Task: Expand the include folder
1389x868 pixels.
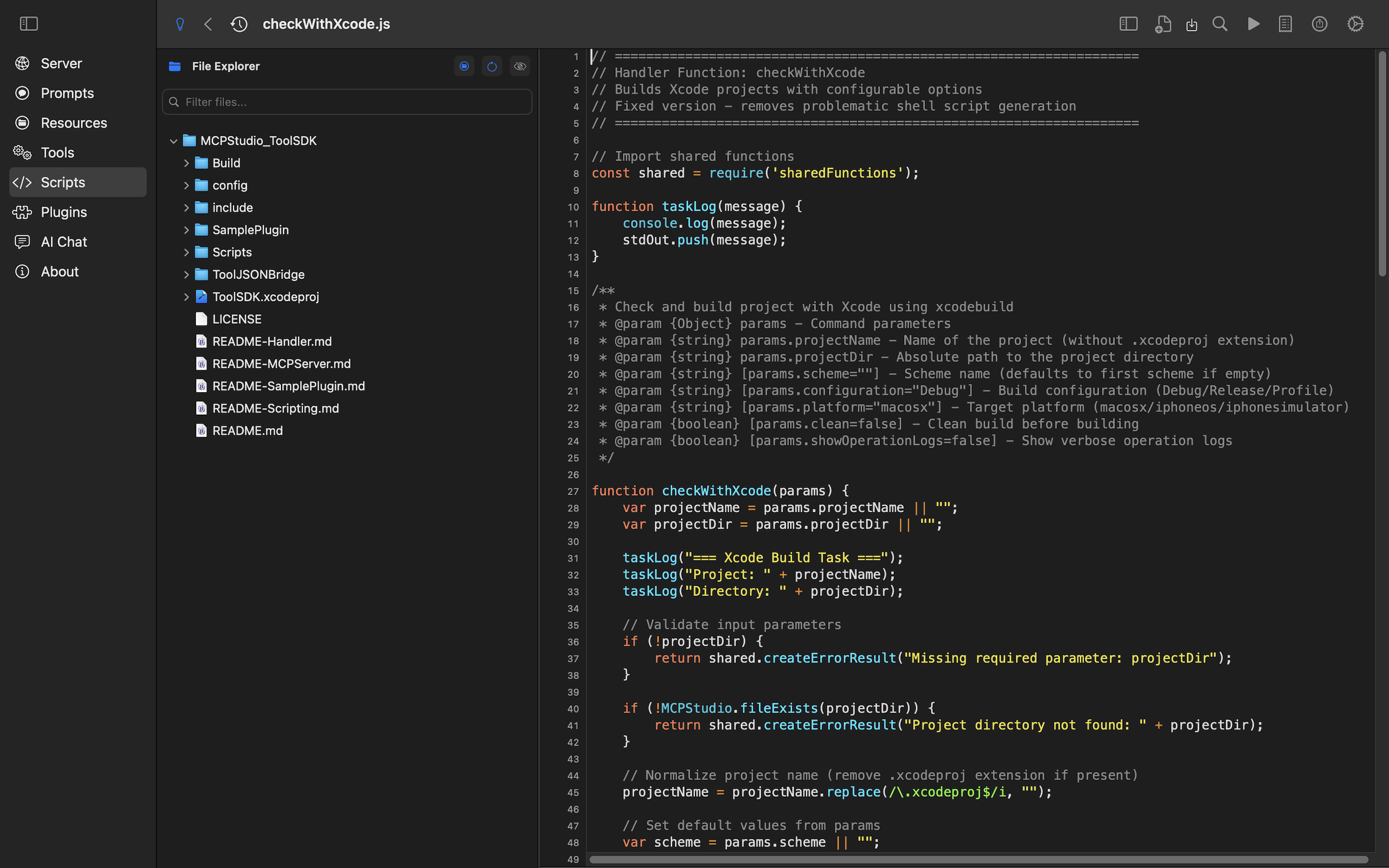Action: tap(186, 208)
